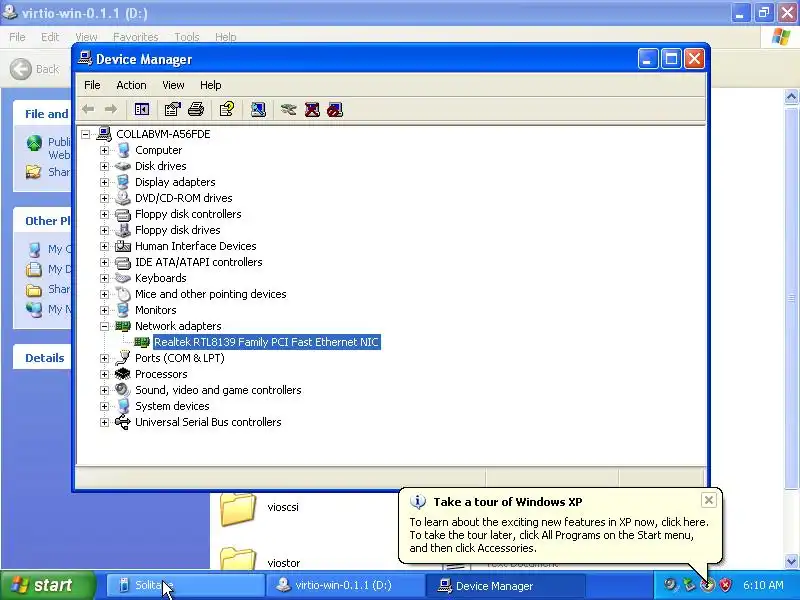Click the Universal Serial Bus controllers icon
This screenshot has width=800, height=600.
pos(123,422)
